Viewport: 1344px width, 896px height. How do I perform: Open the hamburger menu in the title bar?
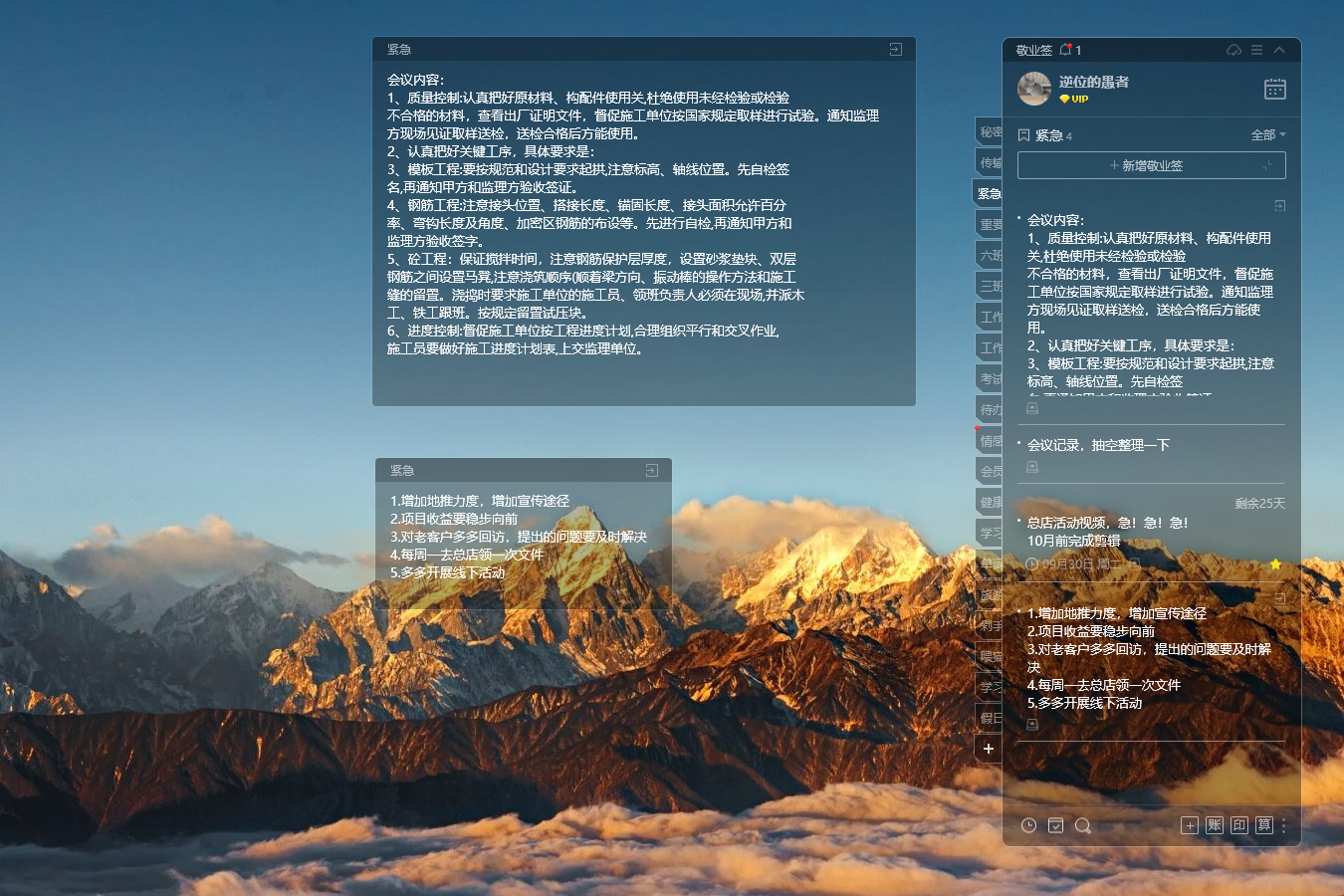(x=1256, y=50)
